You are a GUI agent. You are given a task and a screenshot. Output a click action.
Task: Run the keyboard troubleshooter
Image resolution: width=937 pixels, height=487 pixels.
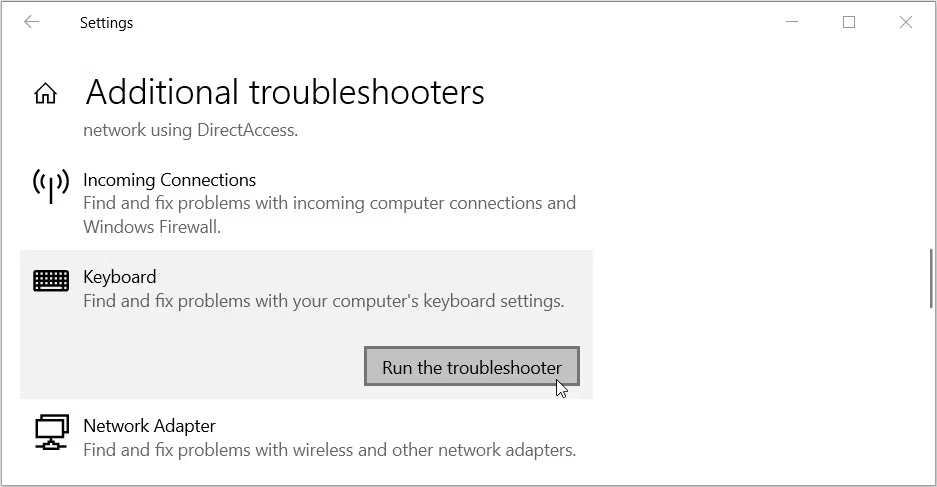pyautogui.click(x=471, y=367)
